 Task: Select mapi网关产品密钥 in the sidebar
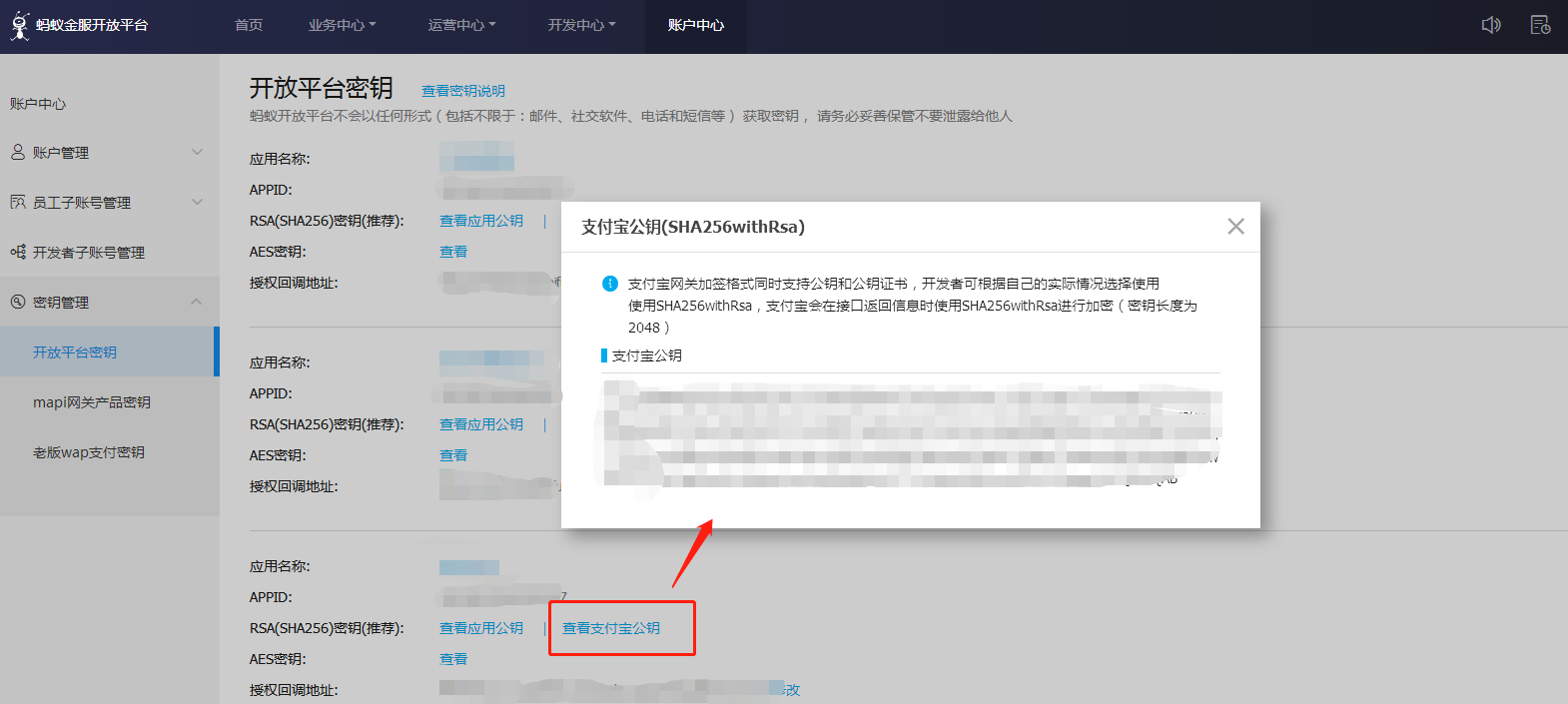[92, 402]
